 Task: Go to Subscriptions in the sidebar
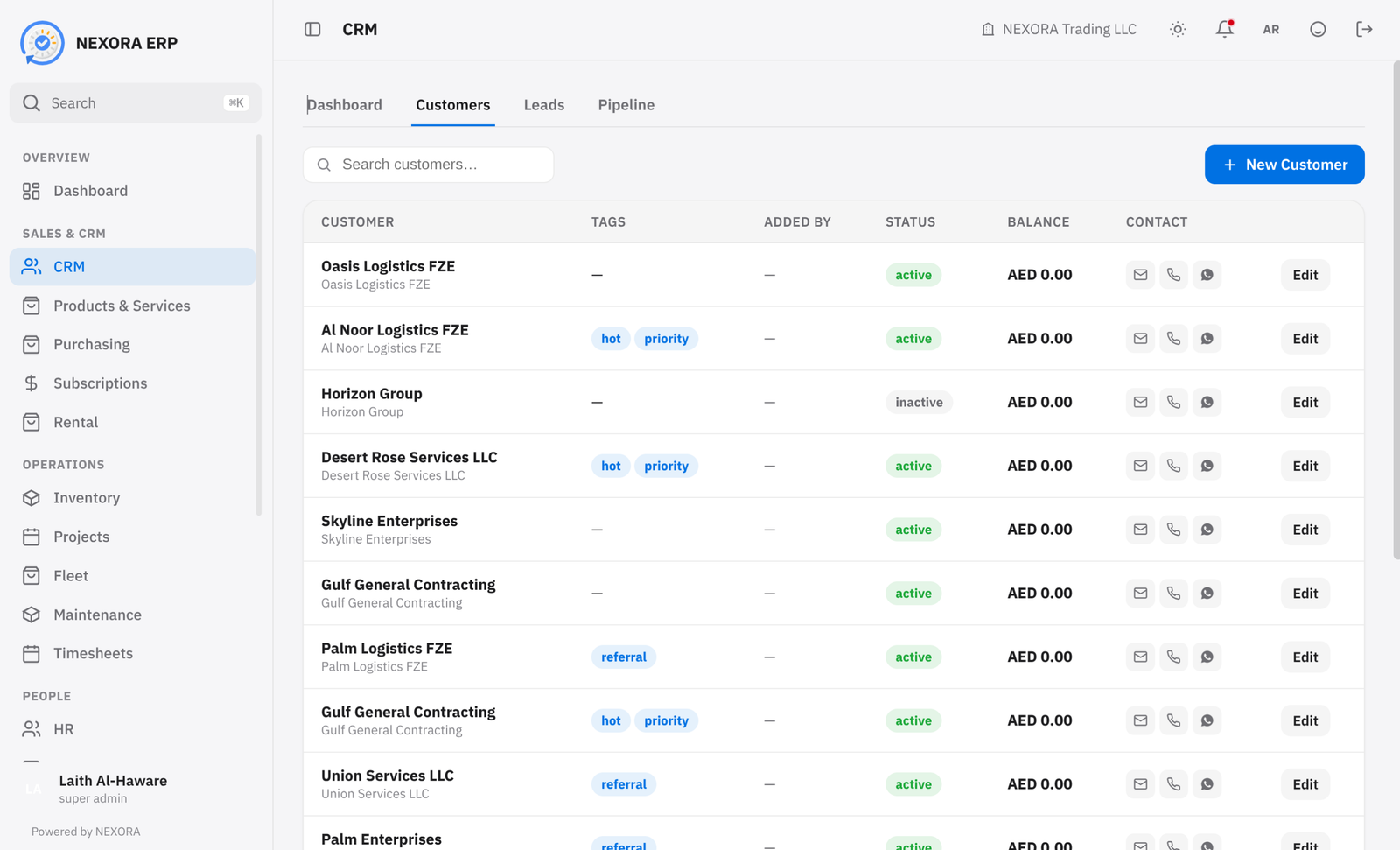(x=133, y=383)
